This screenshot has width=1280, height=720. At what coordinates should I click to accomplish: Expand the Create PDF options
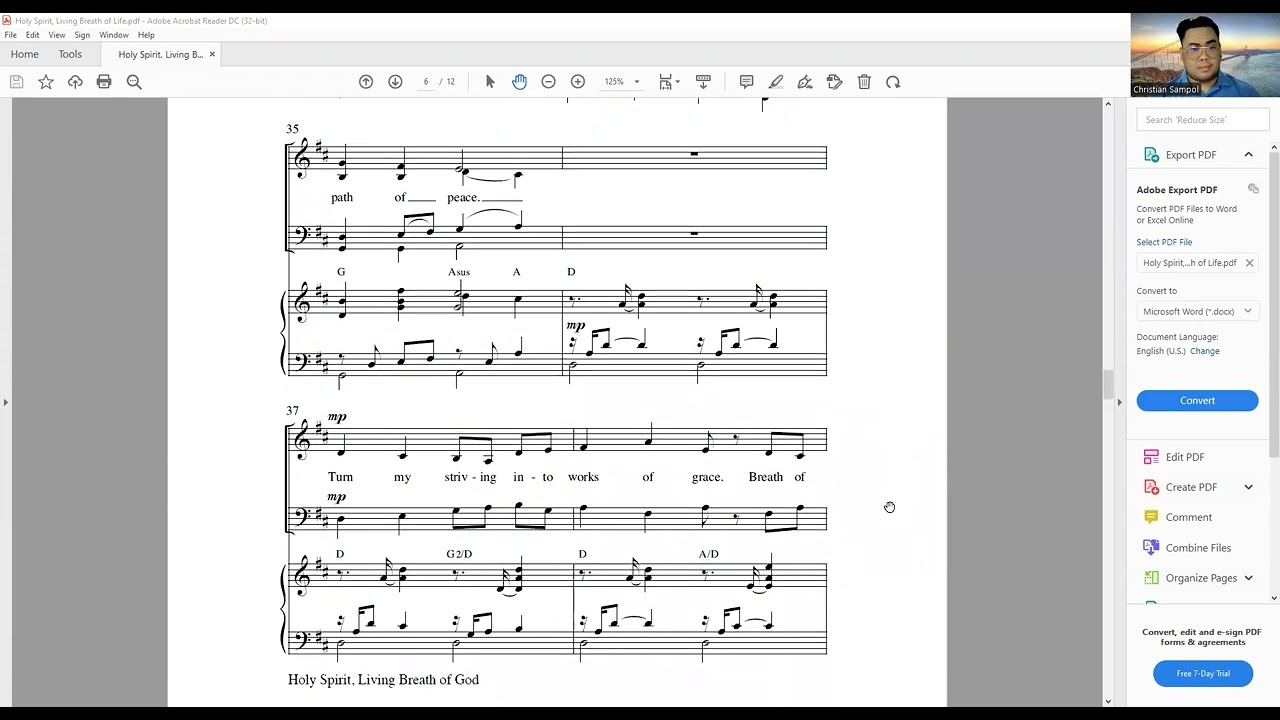(x=1248, y=487)
